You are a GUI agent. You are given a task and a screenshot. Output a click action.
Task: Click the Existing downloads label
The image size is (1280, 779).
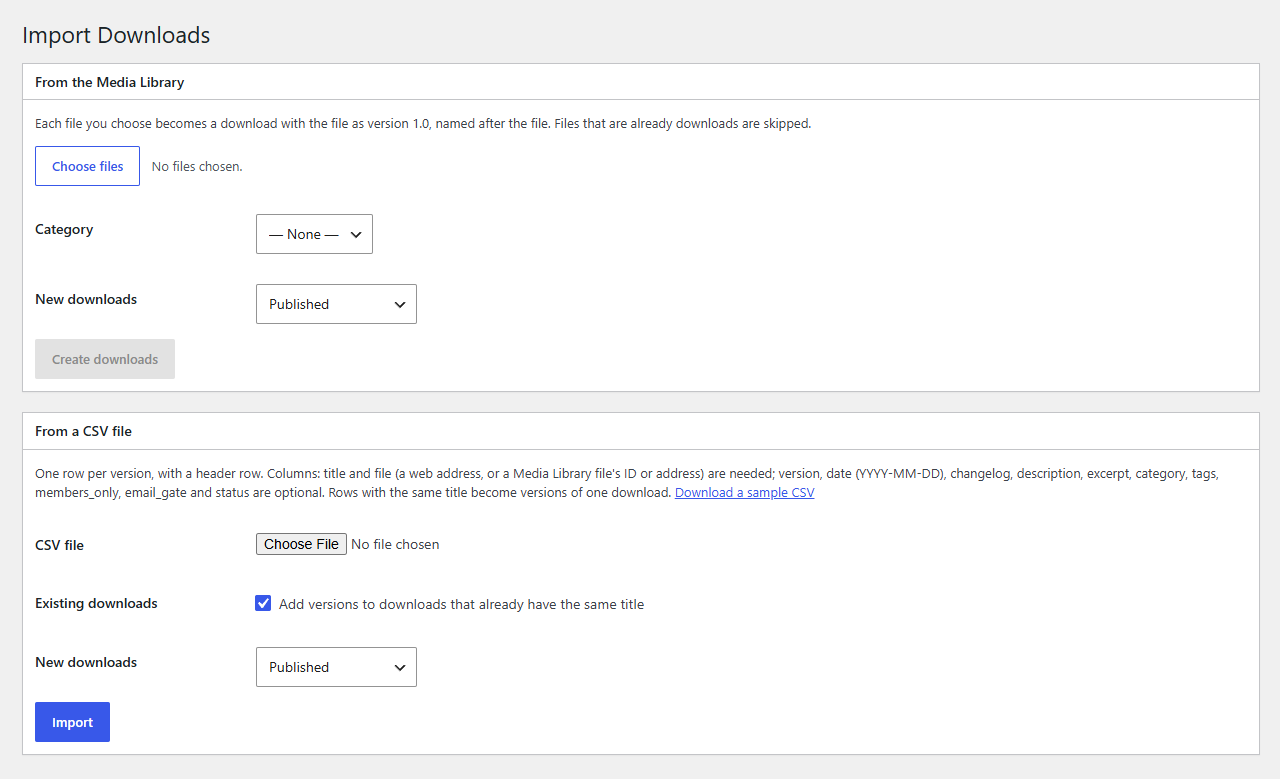96,603
